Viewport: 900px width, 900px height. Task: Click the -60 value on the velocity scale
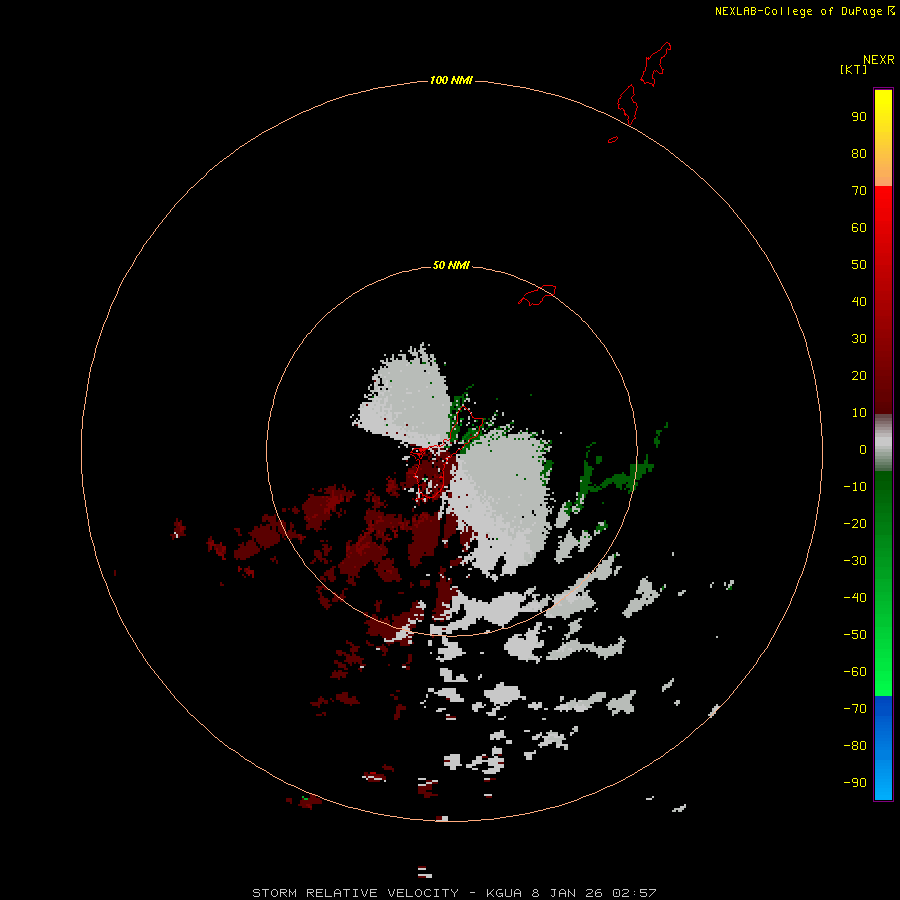(855, 672)
